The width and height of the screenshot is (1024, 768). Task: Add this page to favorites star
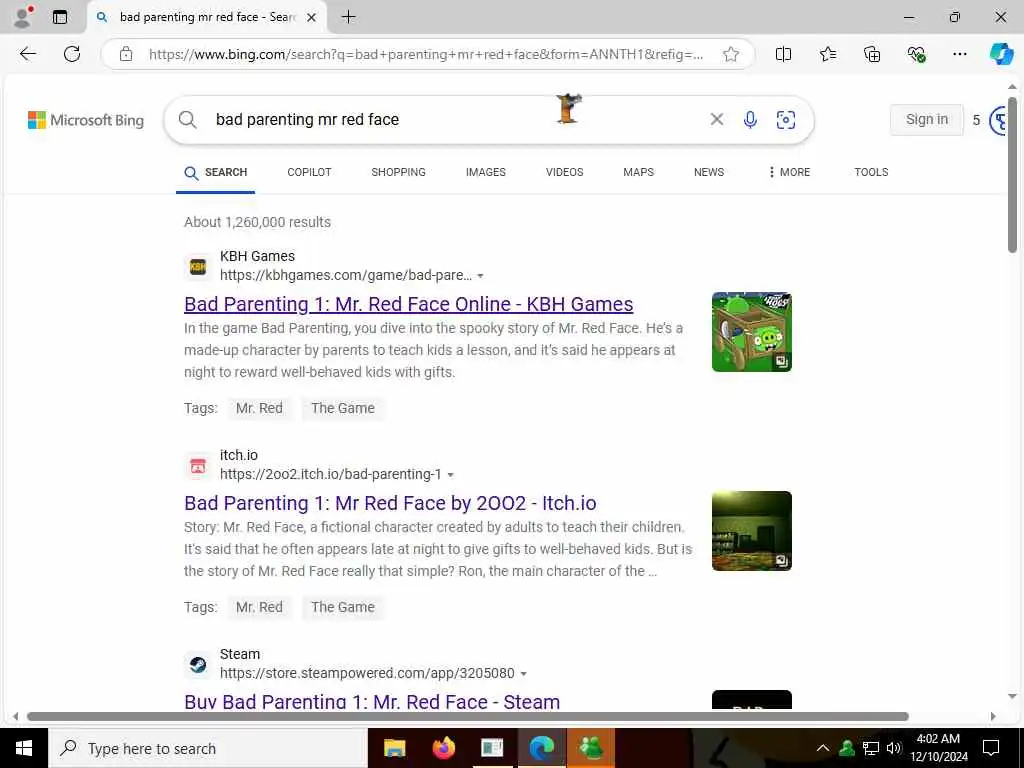pos(731,54)
